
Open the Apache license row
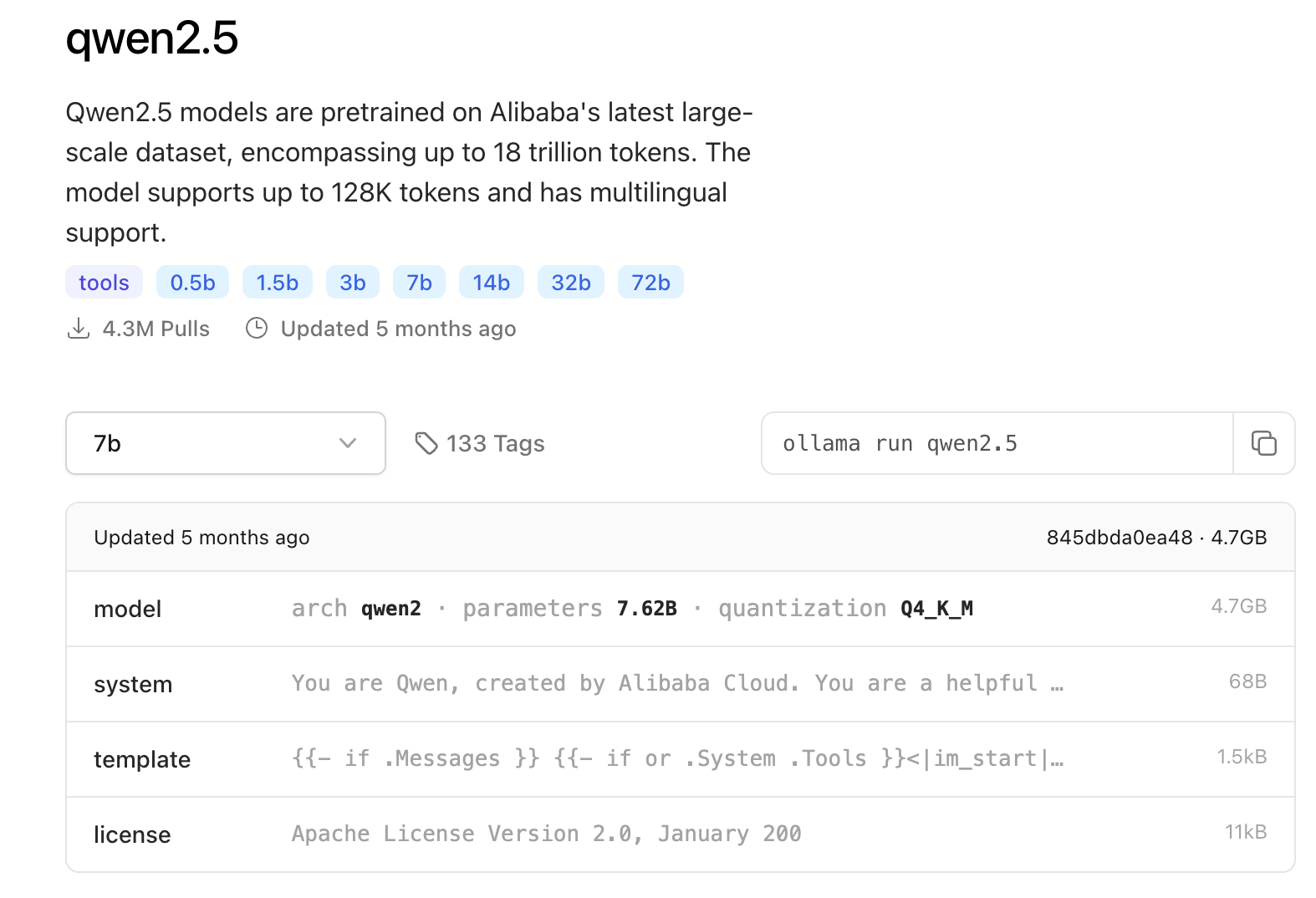coord(679,834)
